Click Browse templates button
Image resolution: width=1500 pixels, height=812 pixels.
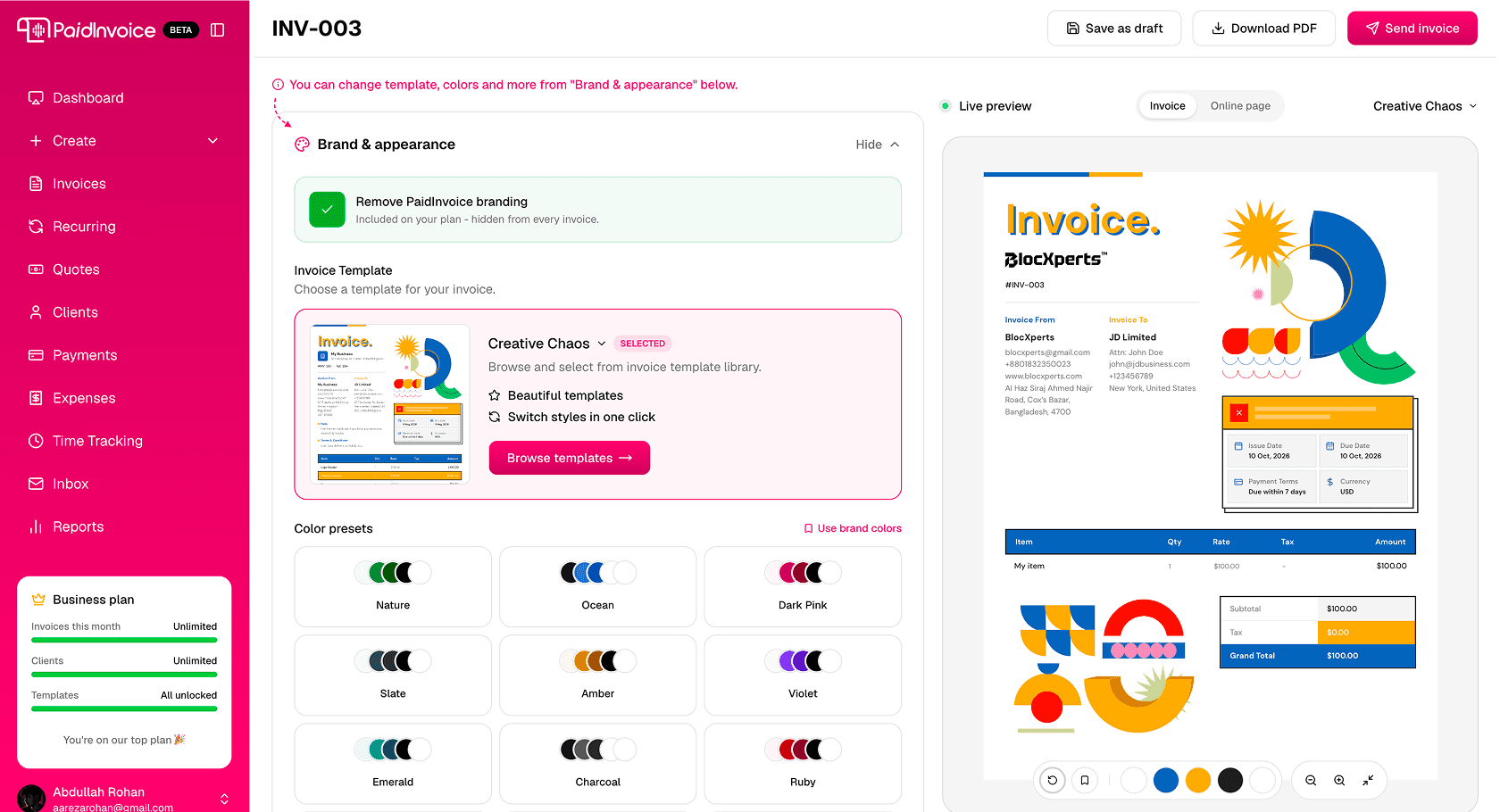coord(570,458)
